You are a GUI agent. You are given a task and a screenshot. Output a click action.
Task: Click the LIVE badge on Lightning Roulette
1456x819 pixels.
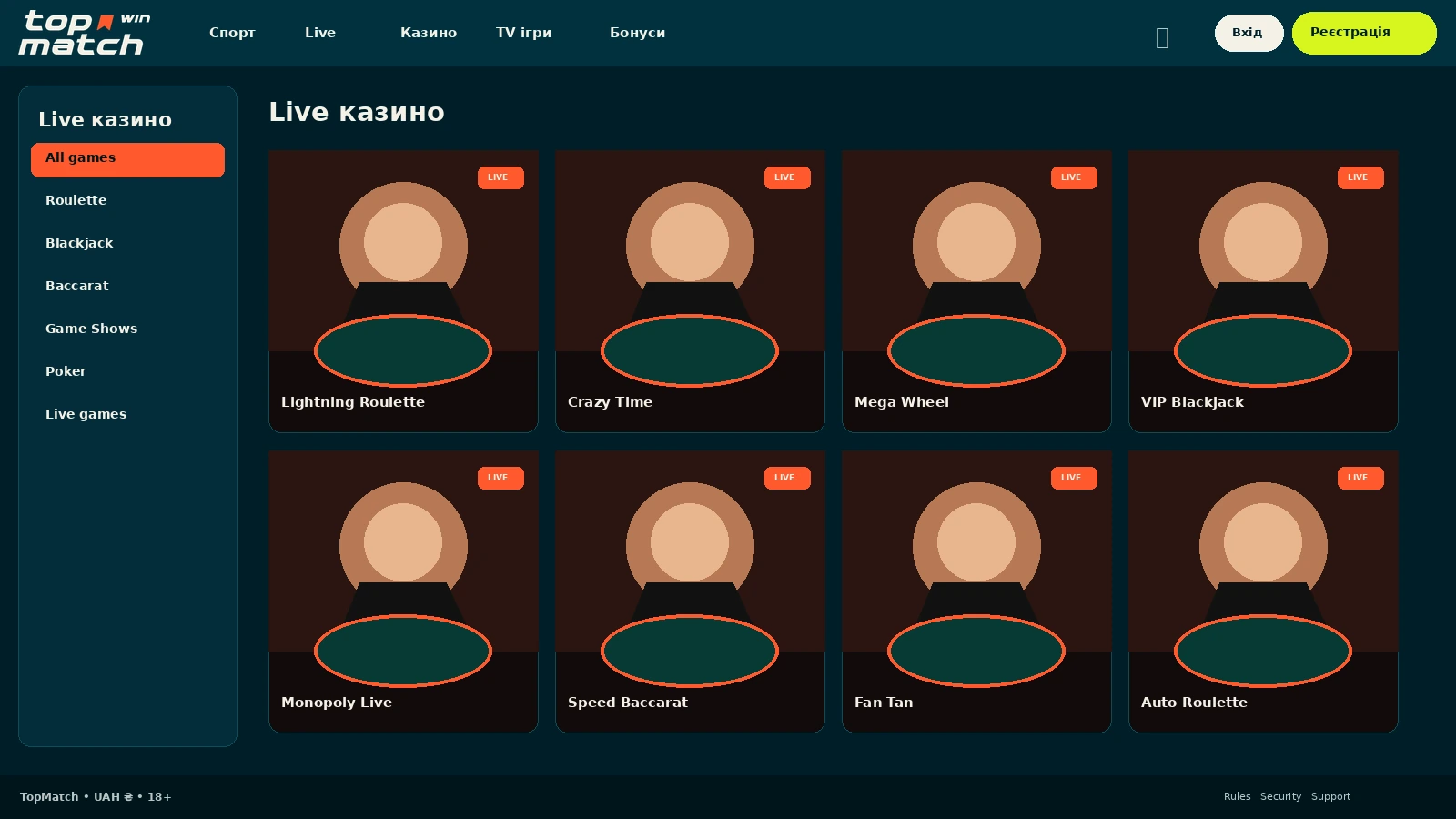(500, 177)
